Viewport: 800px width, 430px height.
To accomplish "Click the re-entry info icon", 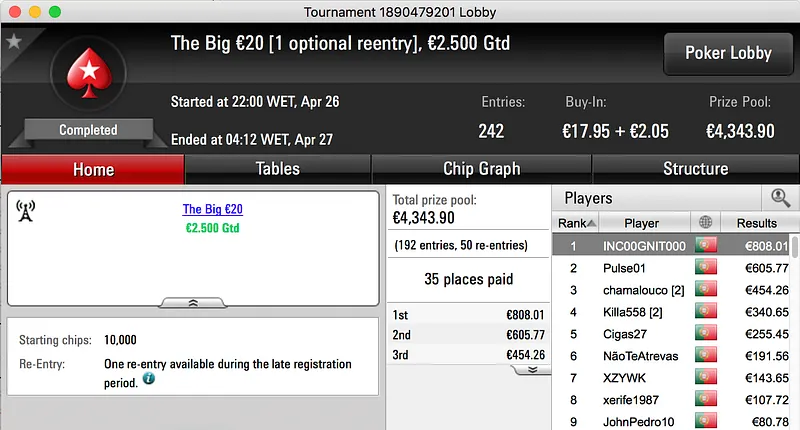I will point(149,380).
